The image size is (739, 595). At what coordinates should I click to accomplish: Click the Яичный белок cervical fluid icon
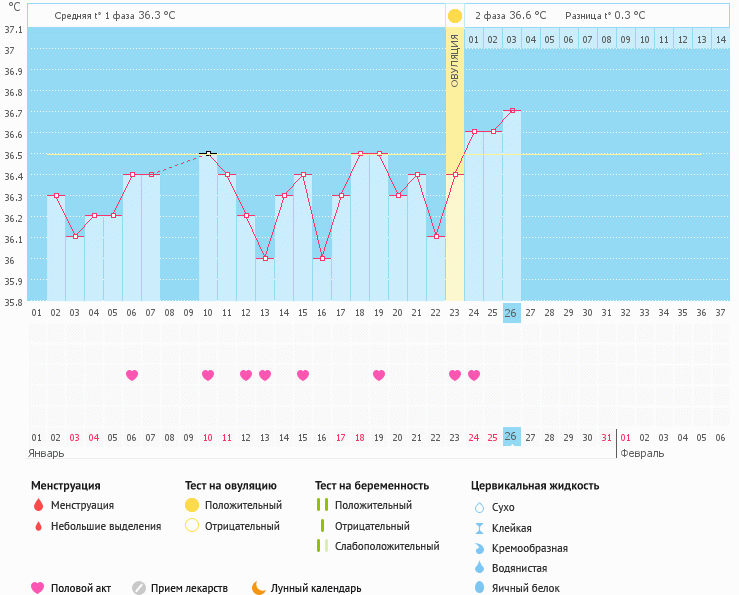(x=479, y=588)
